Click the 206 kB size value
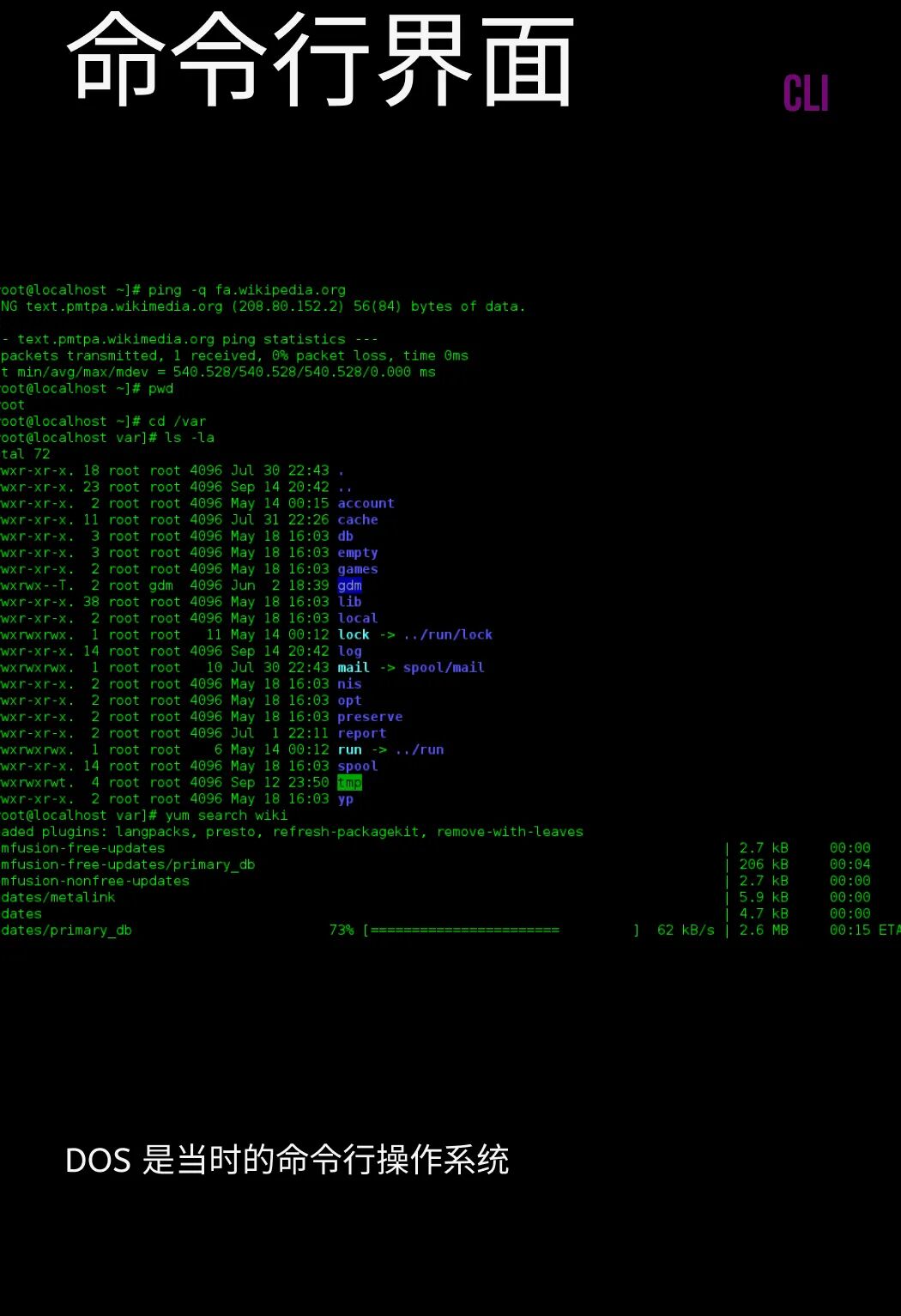The image size is (901, 1316). [x=764, y=864]
